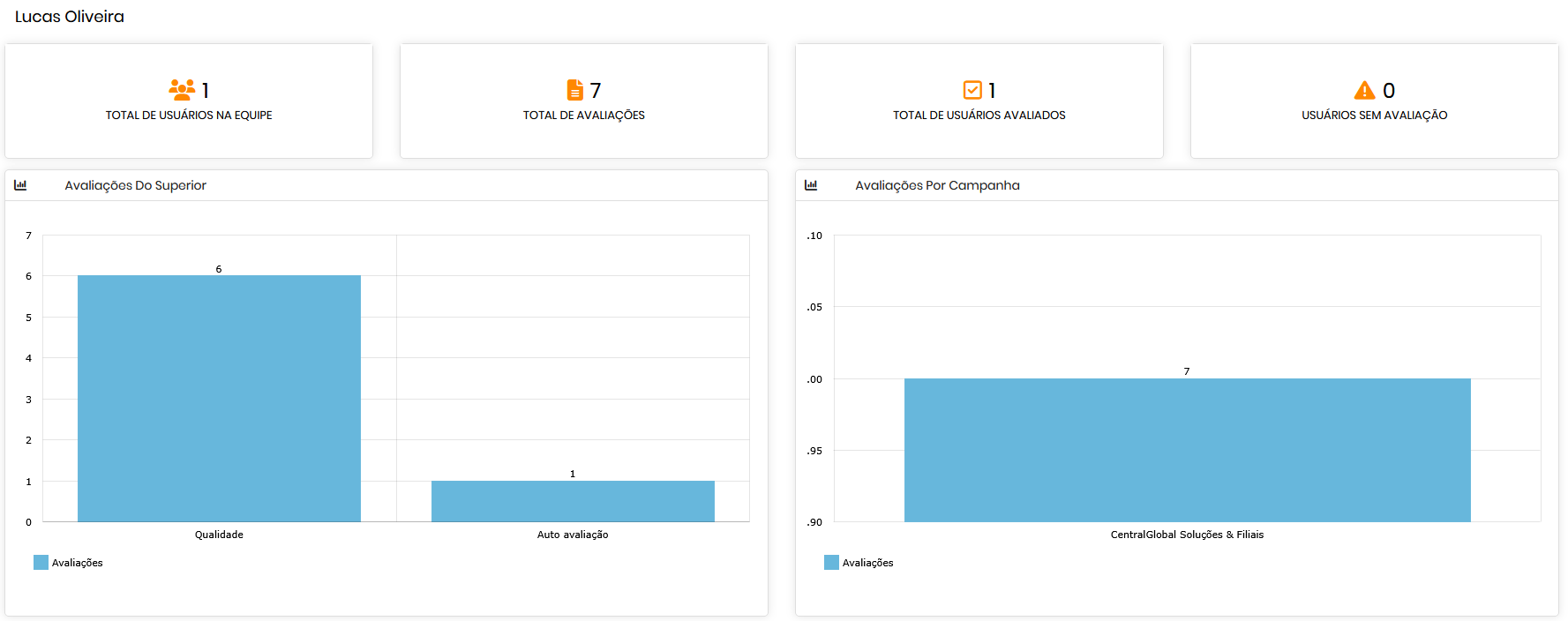Image resolution: width=1568 pixels, height=621 pixels.
Task: Click chart icon beside Avaliações Do Superior
Action: coord(20,185)
